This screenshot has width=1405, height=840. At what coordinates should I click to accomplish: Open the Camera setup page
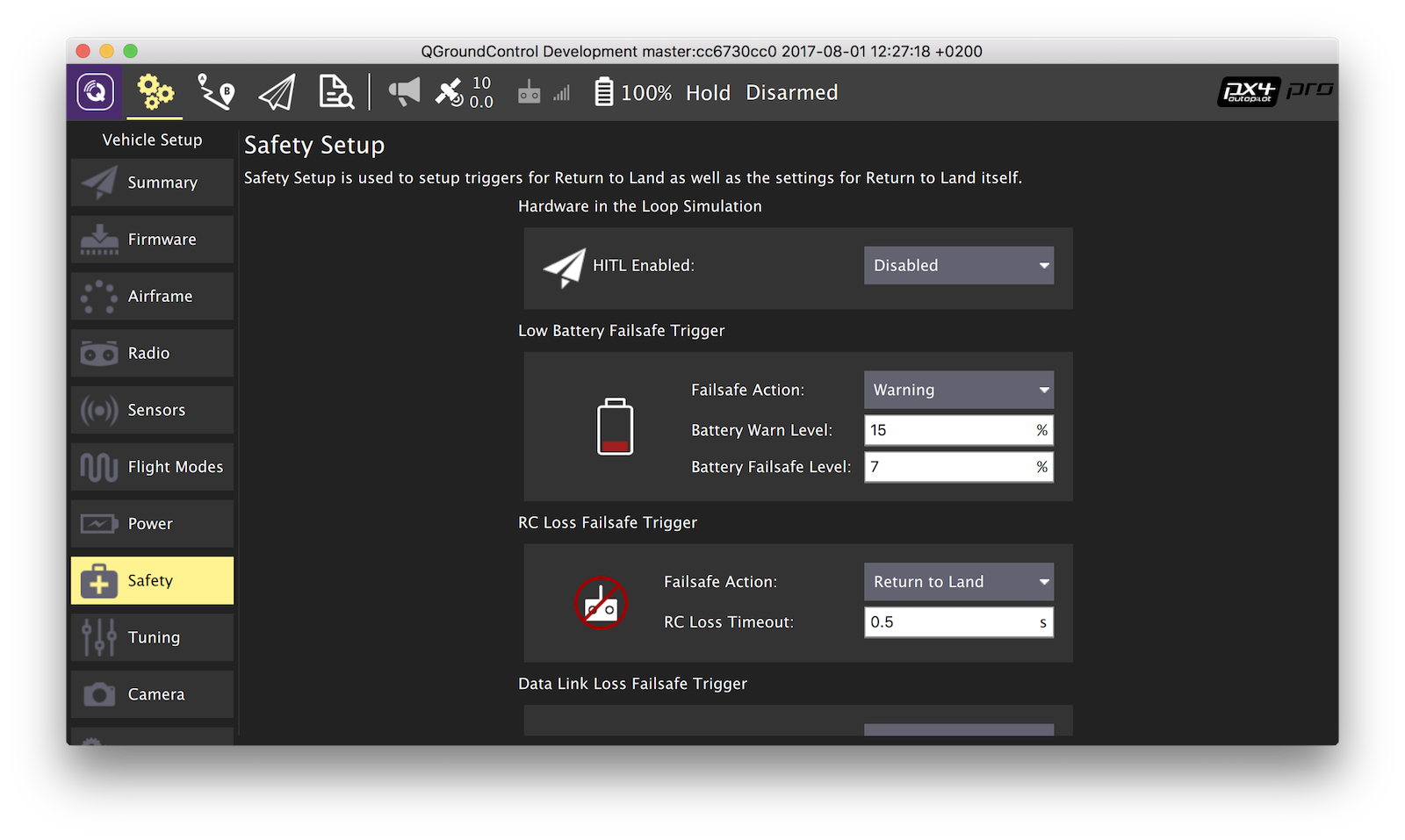click(x=152, y=694)
